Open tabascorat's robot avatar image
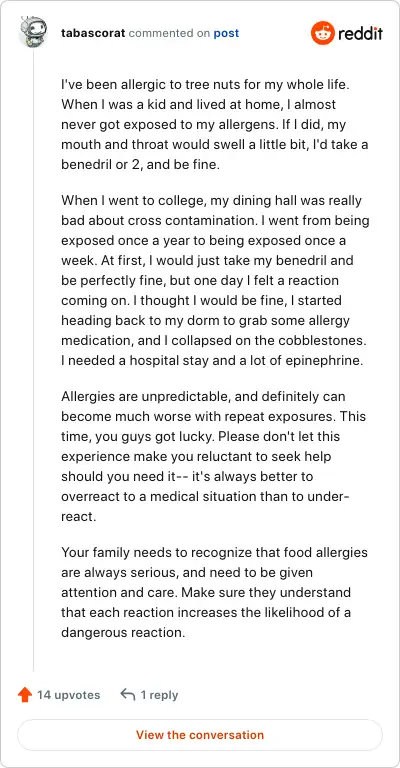 33,32
